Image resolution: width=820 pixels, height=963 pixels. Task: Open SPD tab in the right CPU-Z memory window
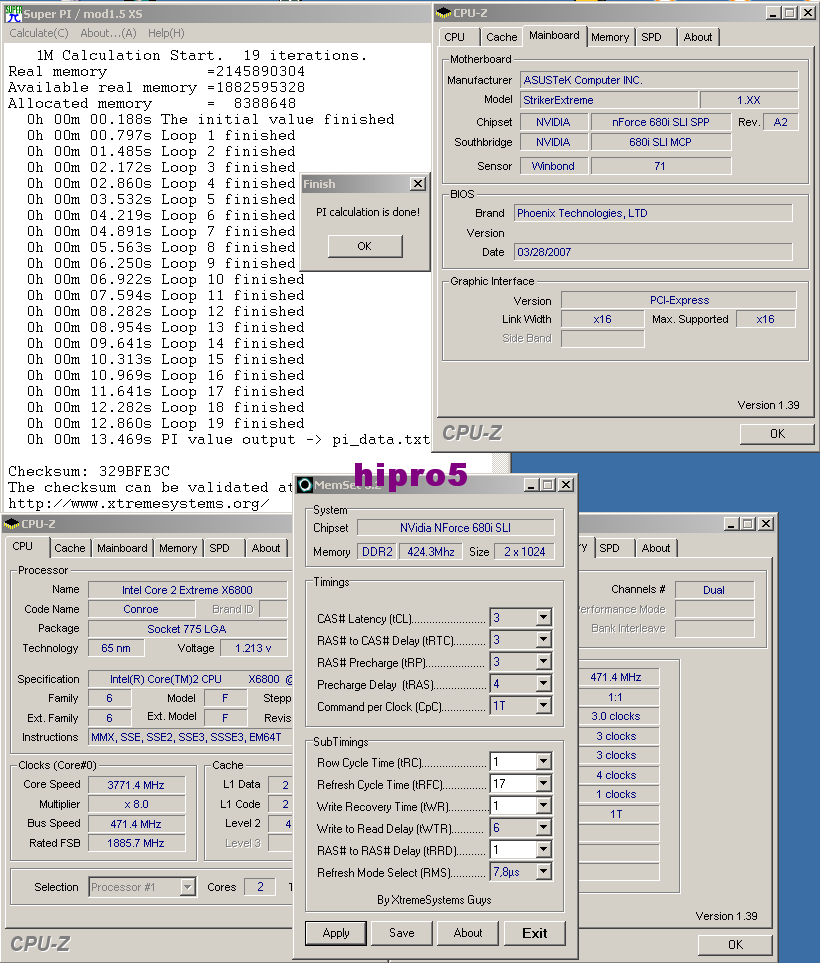click(x=609, y=548)
